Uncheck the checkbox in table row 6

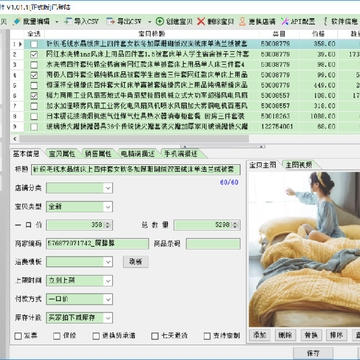tap(34, 96)
